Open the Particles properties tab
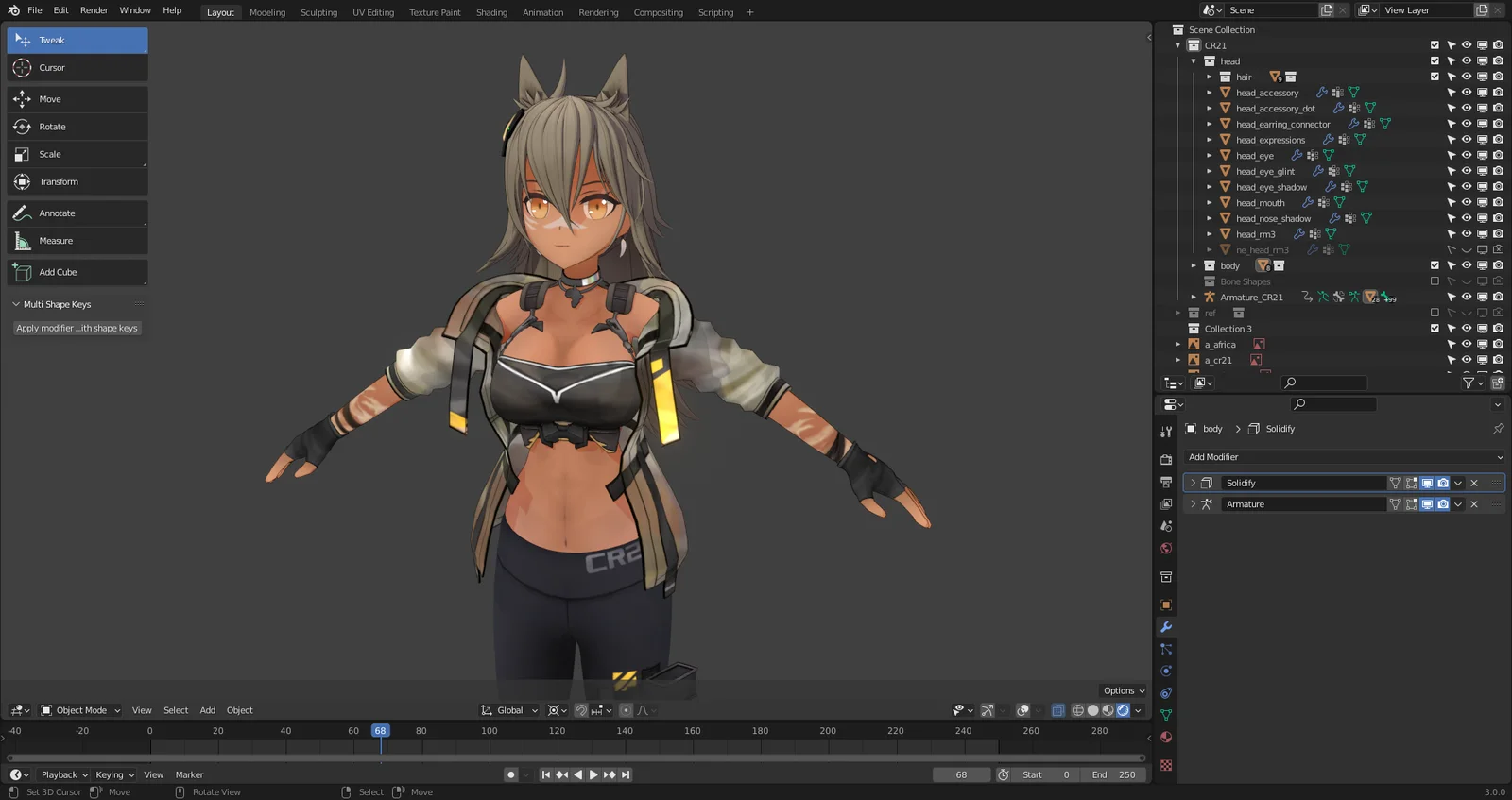This screenshot has width=1512, height=800. [x=1166, y=649]
